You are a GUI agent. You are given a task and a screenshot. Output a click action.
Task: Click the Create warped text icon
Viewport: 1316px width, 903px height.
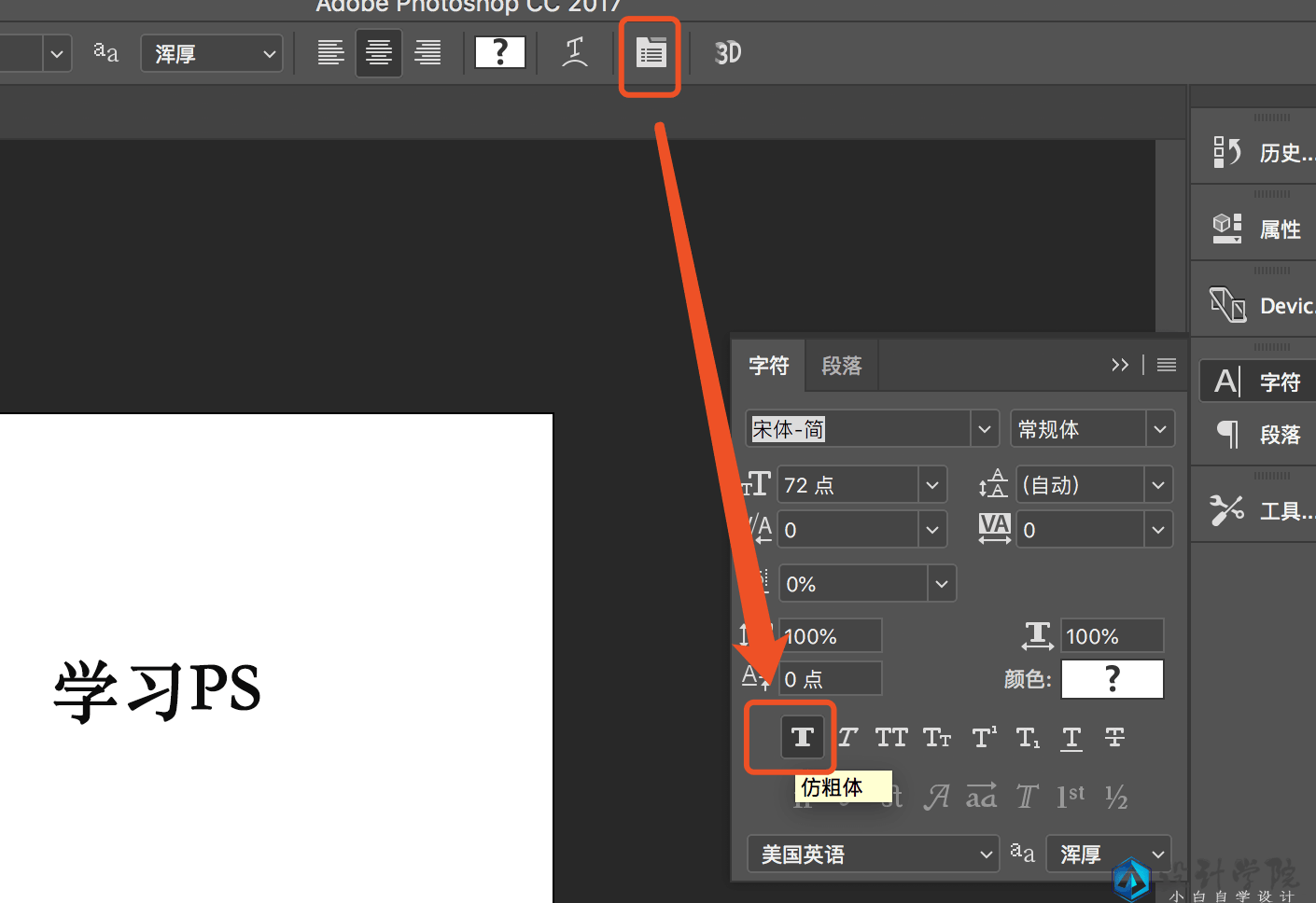click(575, 53)
